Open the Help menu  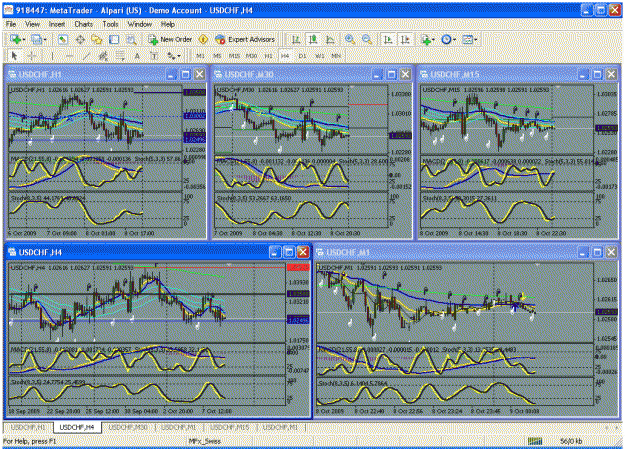click(168, 24)
